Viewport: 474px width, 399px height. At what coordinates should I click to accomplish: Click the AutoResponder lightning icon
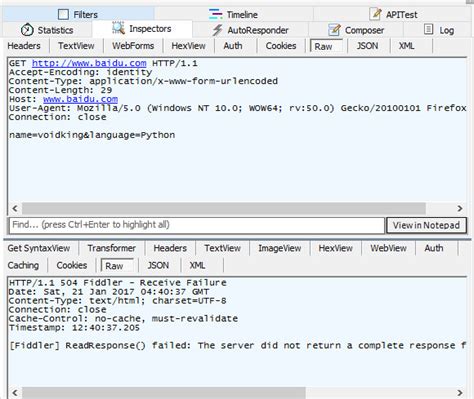point(217,30)
